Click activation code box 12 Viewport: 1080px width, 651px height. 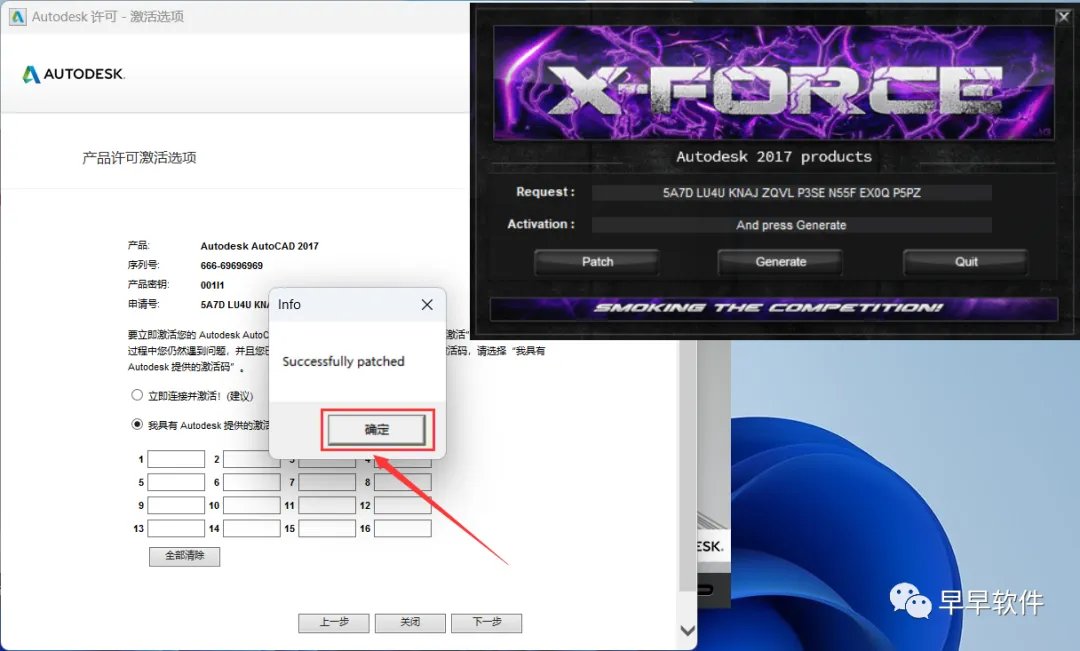(403, 505)
